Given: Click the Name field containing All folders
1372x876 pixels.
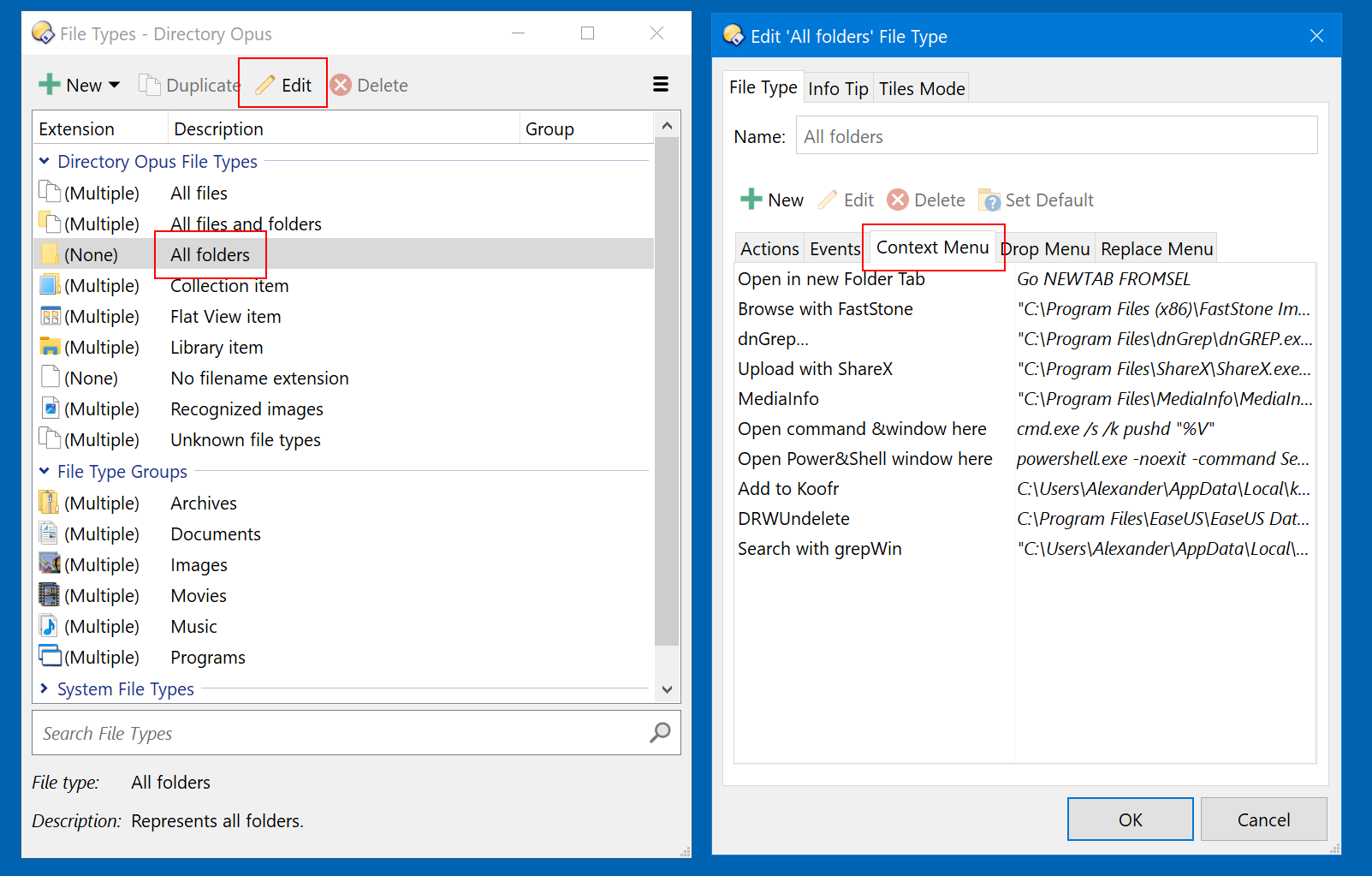Looking at the screenshot, I should pyautogui.click(x=1056, y=135).
